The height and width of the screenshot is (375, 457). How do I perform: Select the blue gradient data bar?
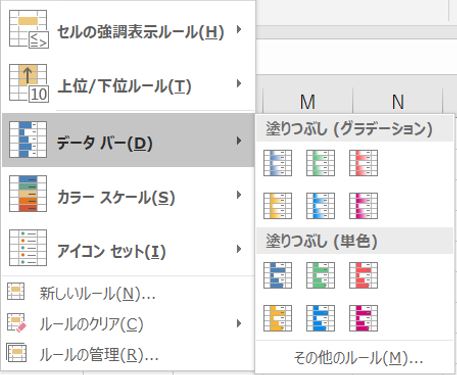(x=277, y=163)
